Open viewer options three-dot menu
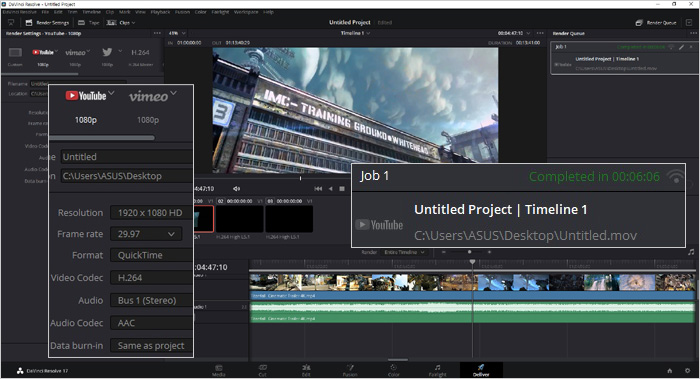The width and height of the screenshot is (700, 379). coord(540,33)
